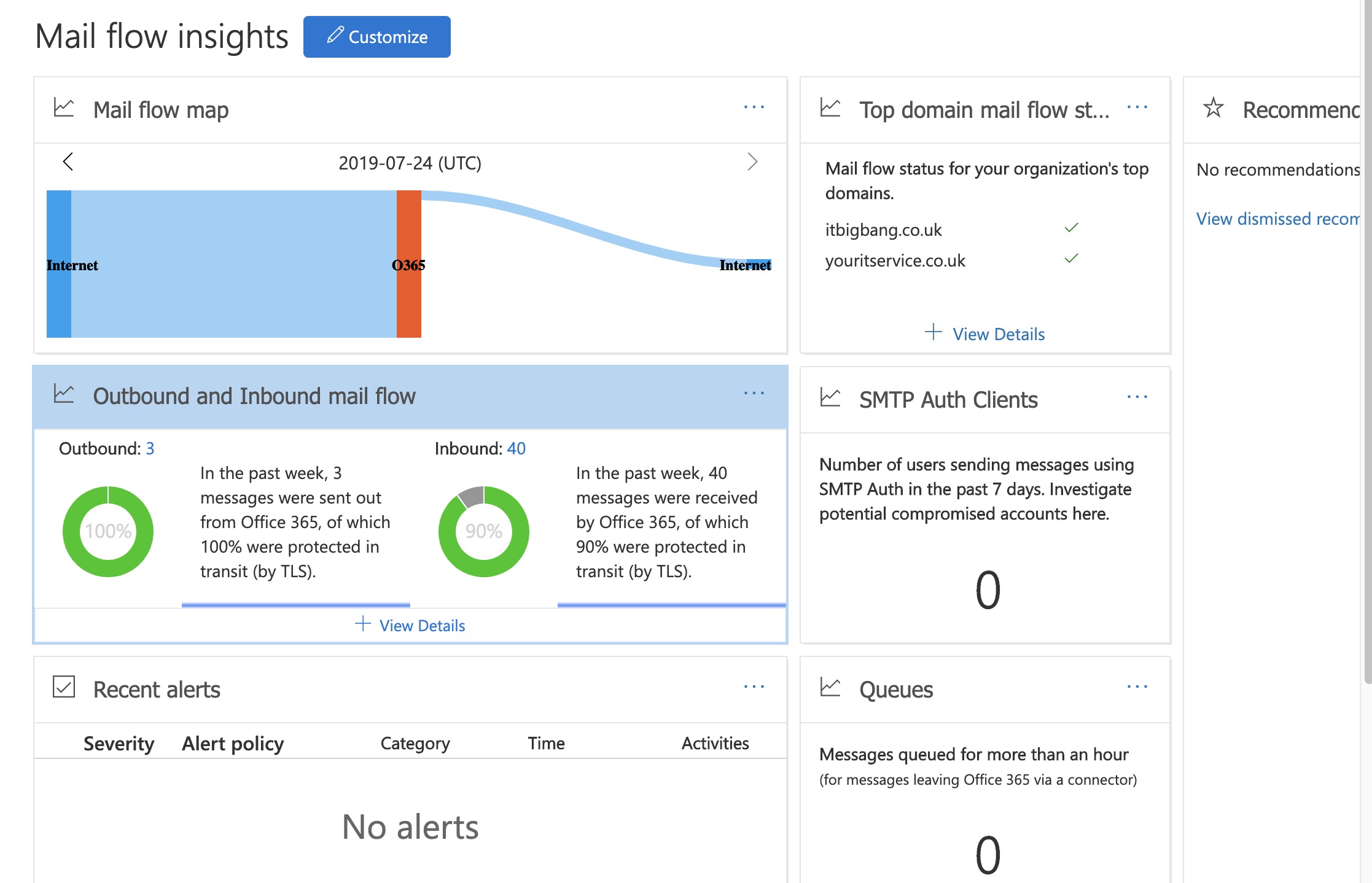1372x883 pixels.
Task: Expand View Details under top domain status
Action: 985,333
